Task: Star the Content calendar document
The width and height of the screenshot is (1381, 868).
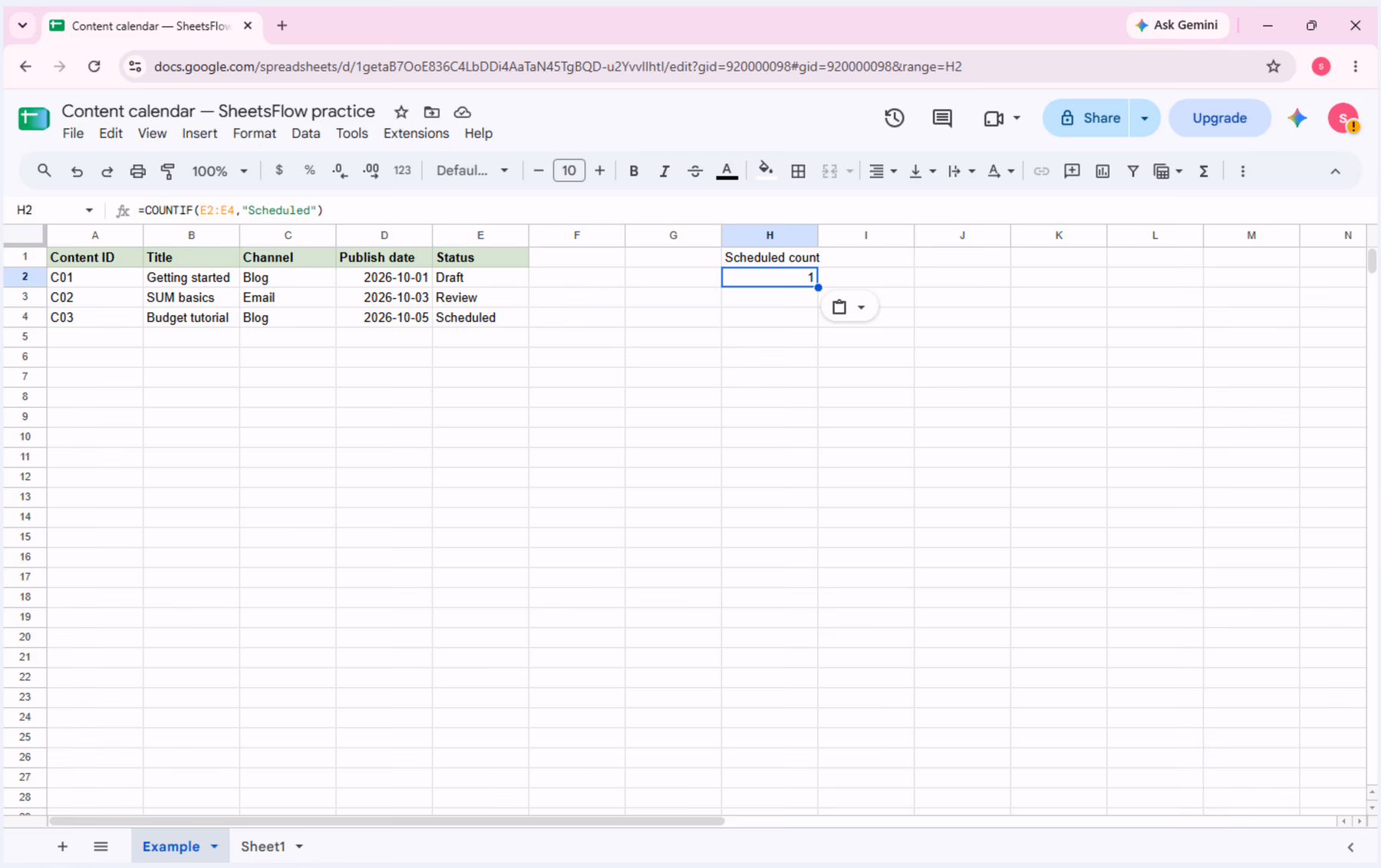Action: point(401,112)
